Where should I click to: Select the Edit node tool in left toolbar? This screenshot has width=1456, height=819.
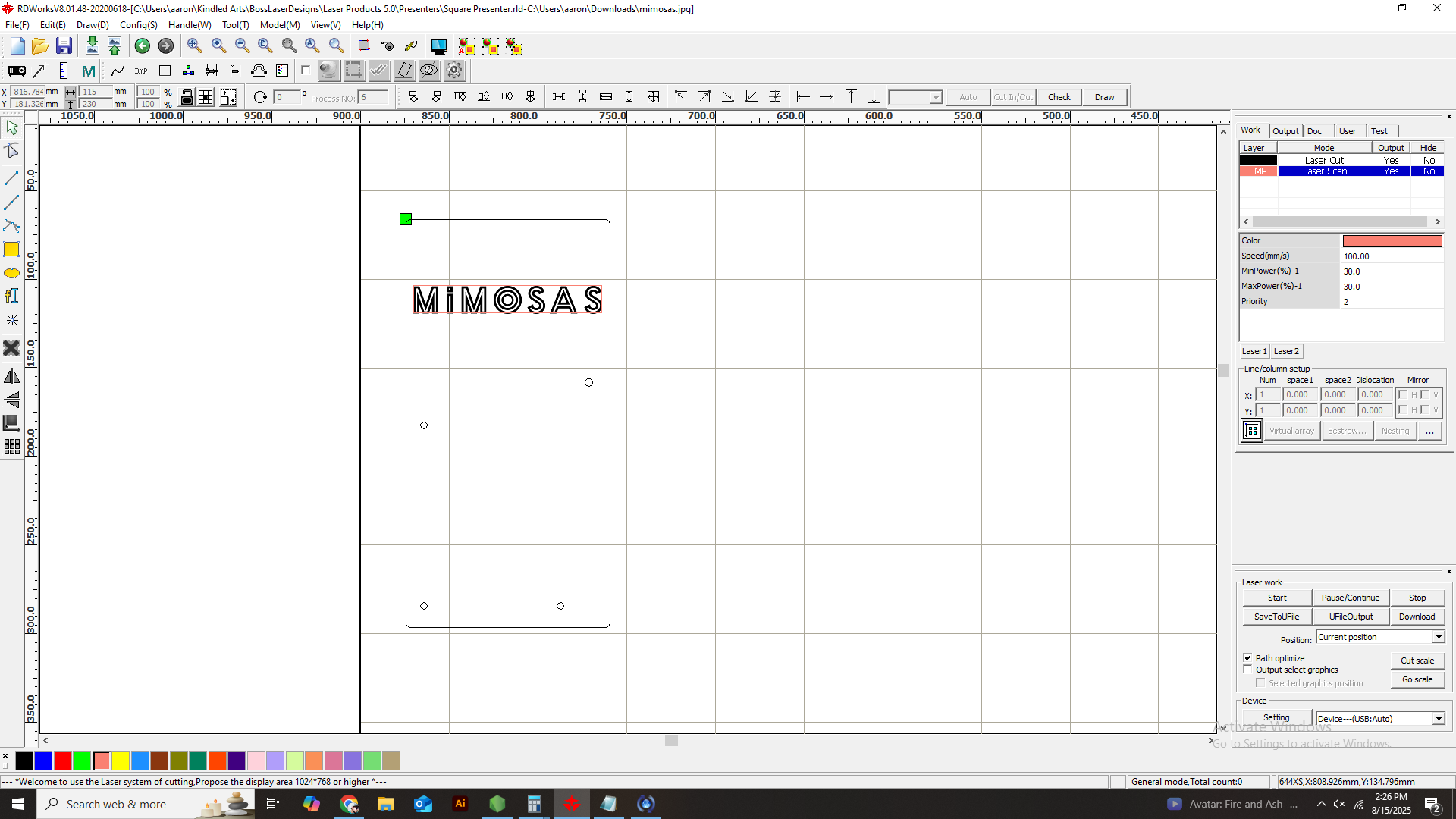click(x=11, y=151)
